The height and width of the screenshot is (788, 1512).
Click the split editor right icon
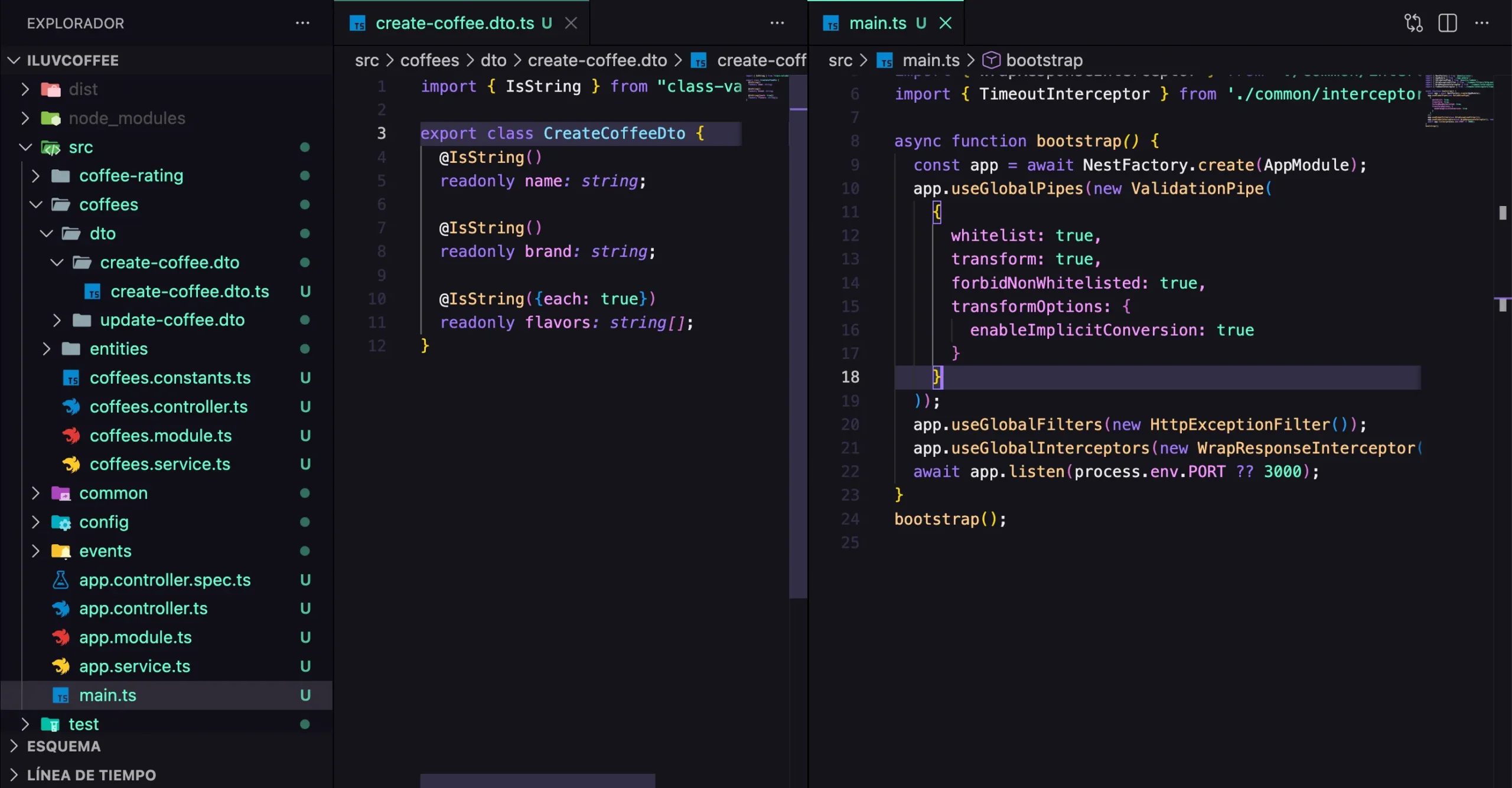1447,23
